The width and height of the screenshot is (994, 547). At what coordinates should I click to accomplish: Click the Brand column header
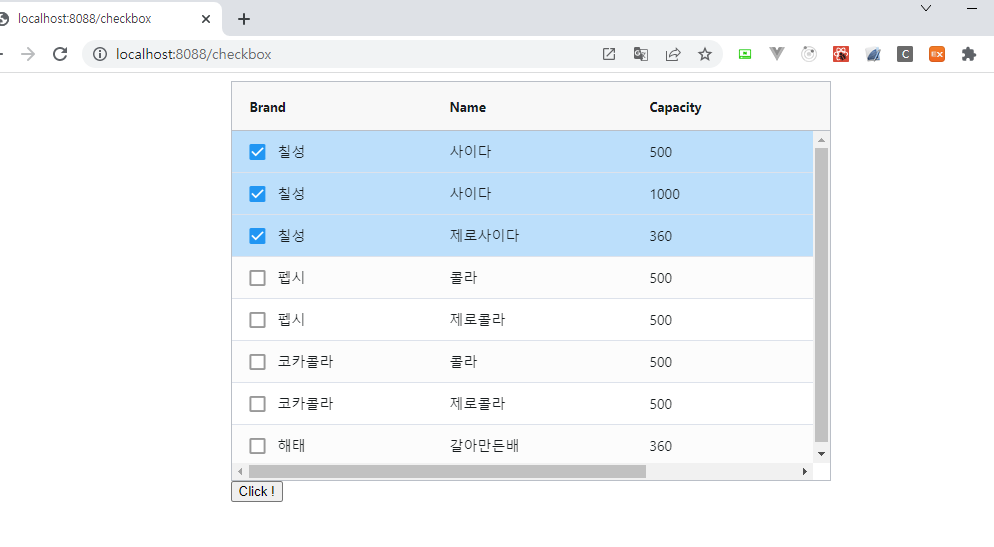pos(268,107)
